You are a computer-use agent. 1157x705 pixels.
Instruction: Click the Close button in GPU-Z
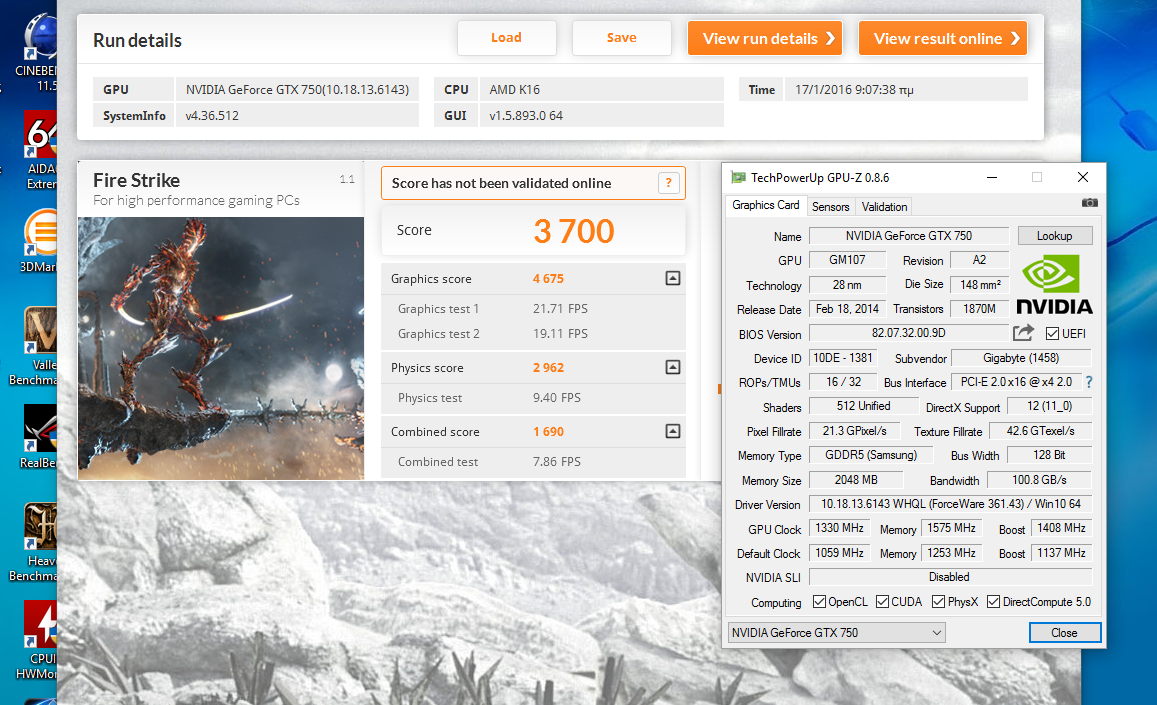coord(1065,633)
